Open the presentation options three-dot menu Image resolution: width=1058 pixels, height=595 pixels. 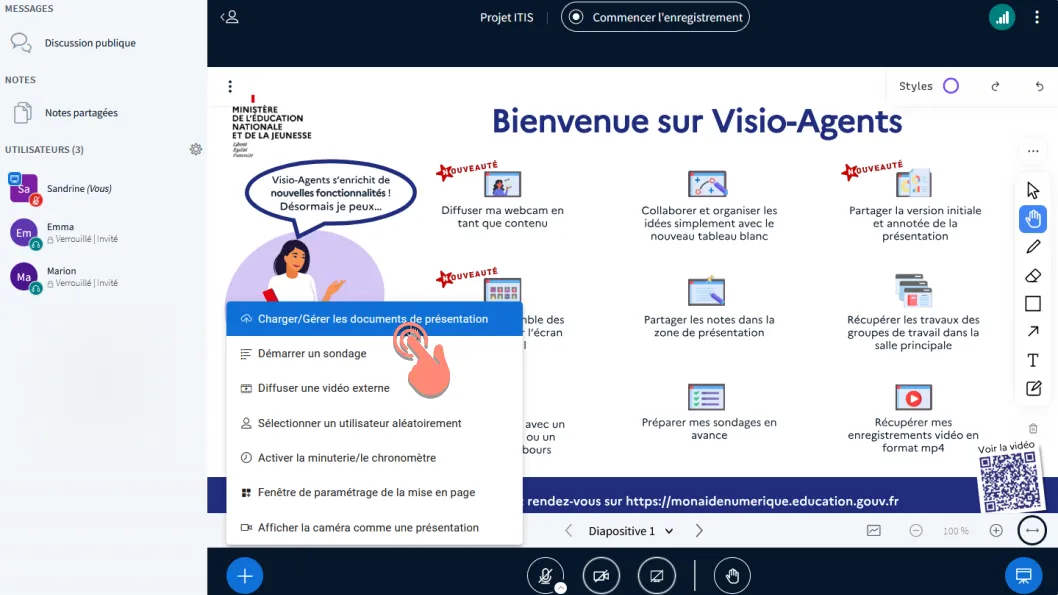(230, 86)
